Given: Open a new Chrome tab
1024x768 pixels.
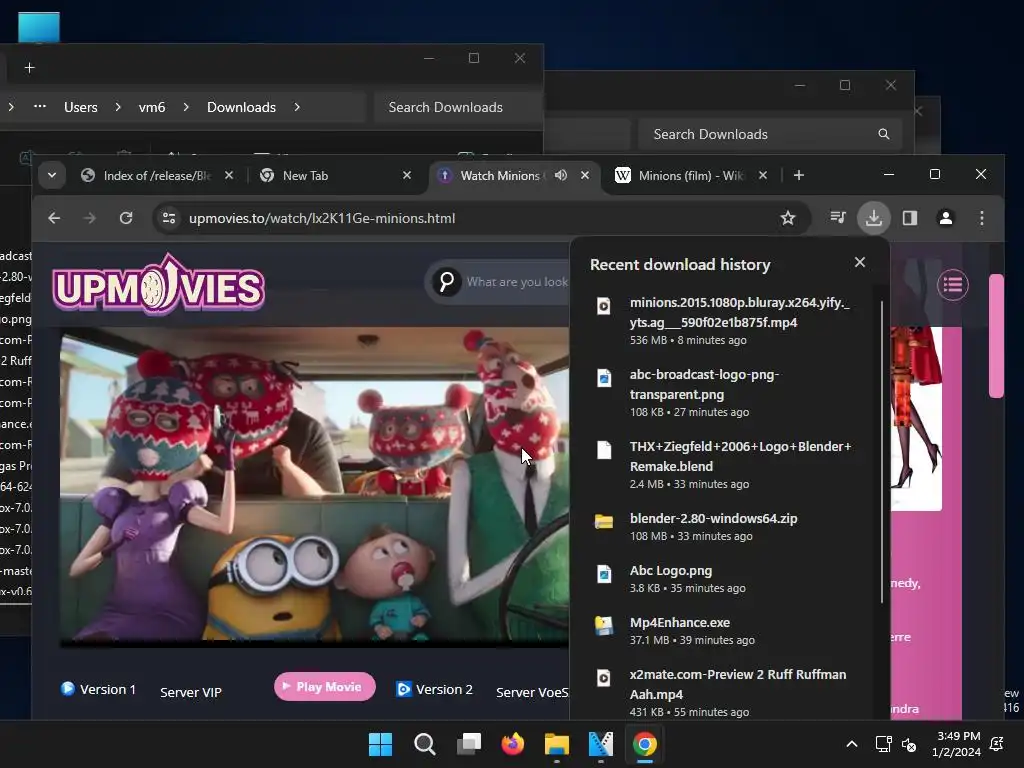Looking at the screenshot, I should coord(799,175).
